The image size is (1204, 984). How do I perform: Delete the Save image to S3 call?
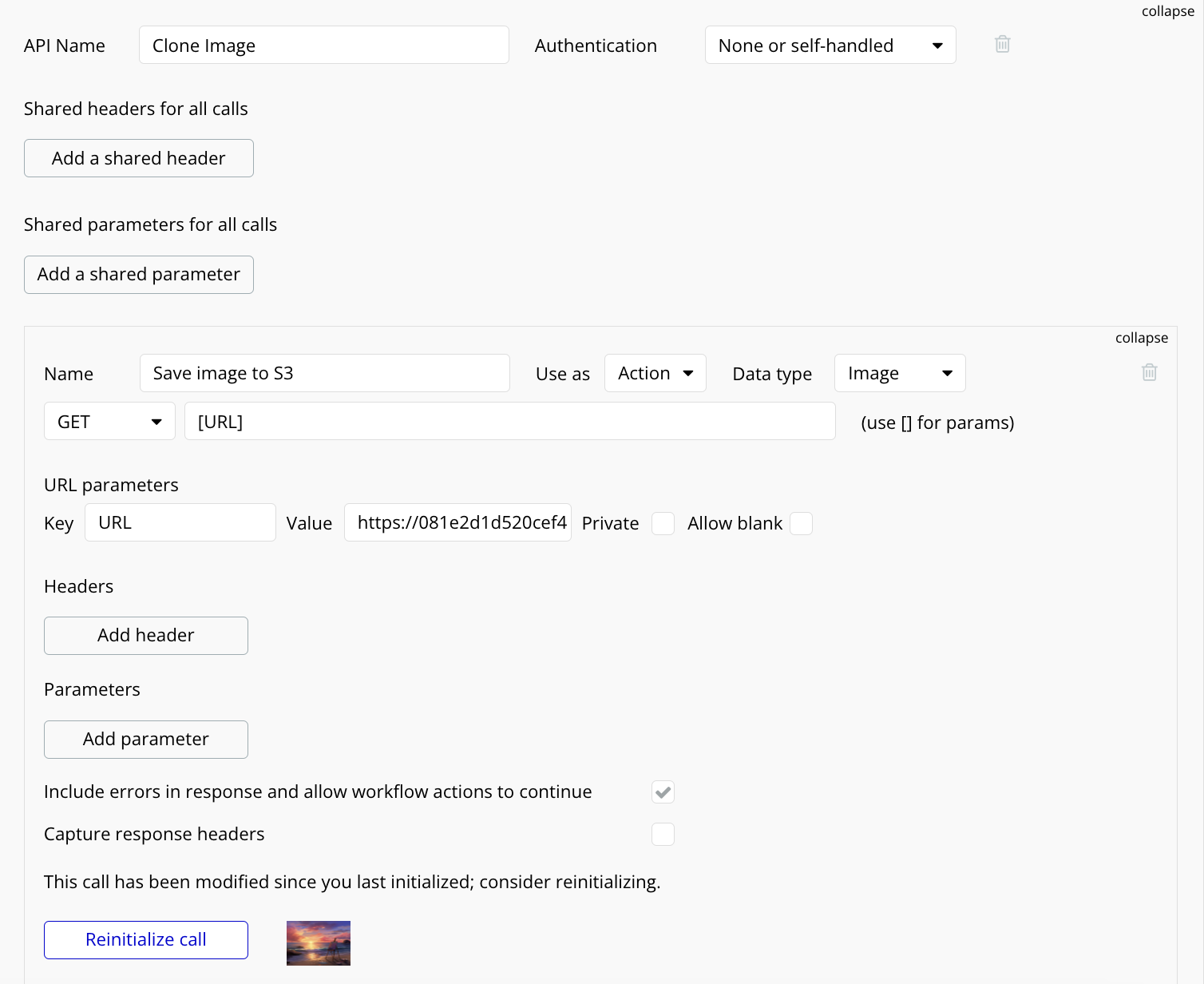(1149, 372)
